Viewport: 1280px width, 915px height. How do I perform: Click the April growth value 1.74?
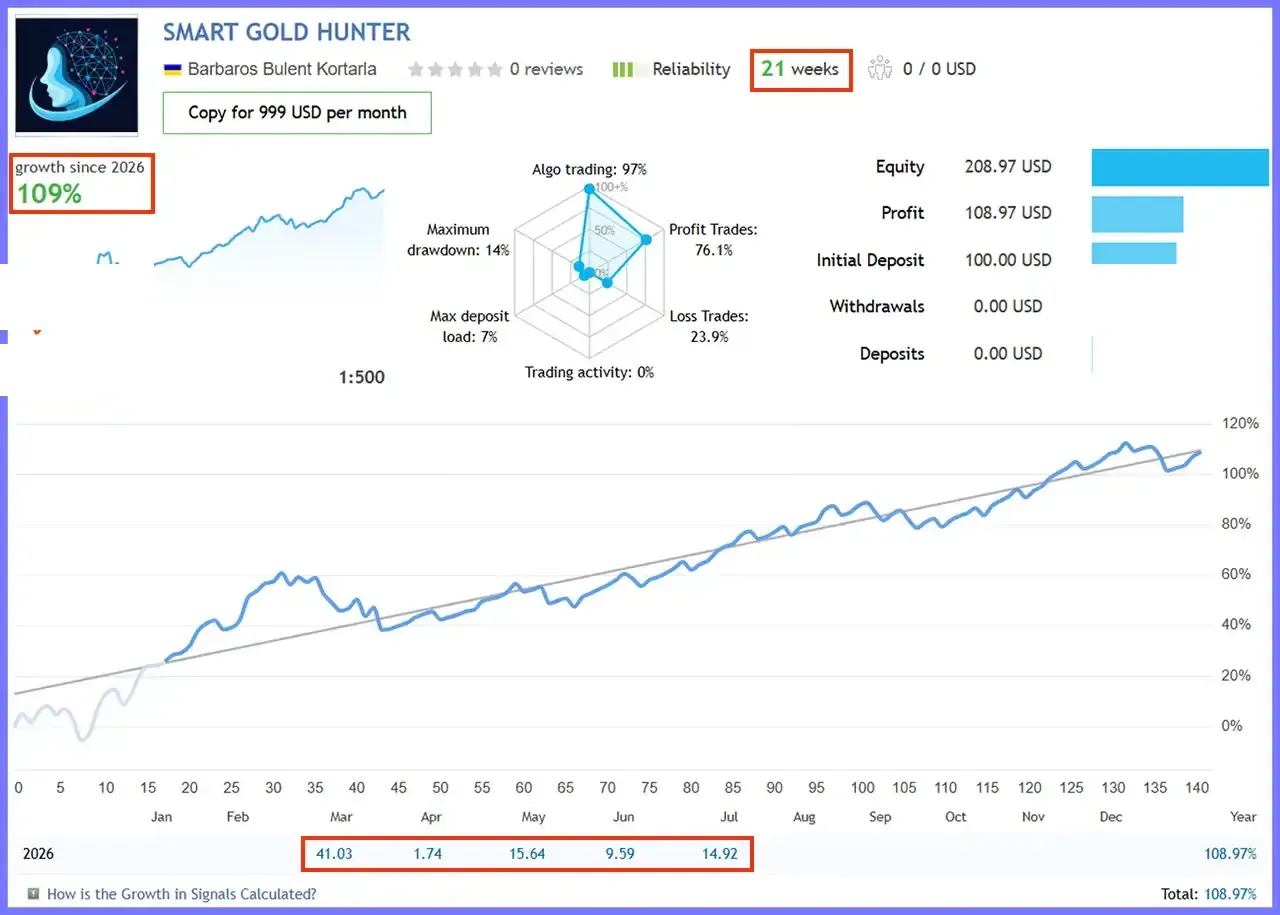[427, 854]
